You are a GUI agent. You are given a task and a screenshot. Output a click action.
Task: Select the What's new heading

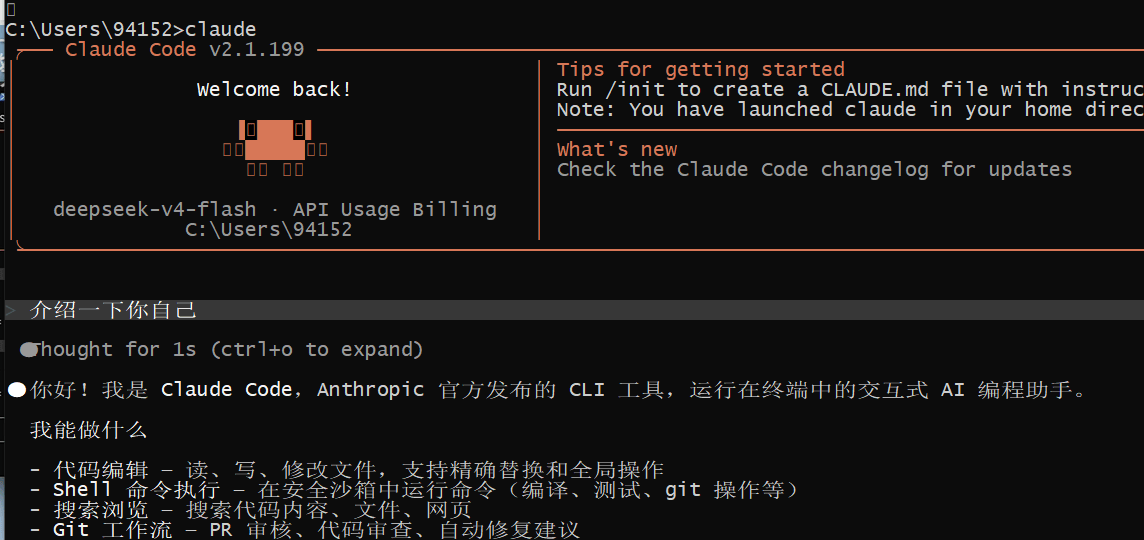pos(617,150)
